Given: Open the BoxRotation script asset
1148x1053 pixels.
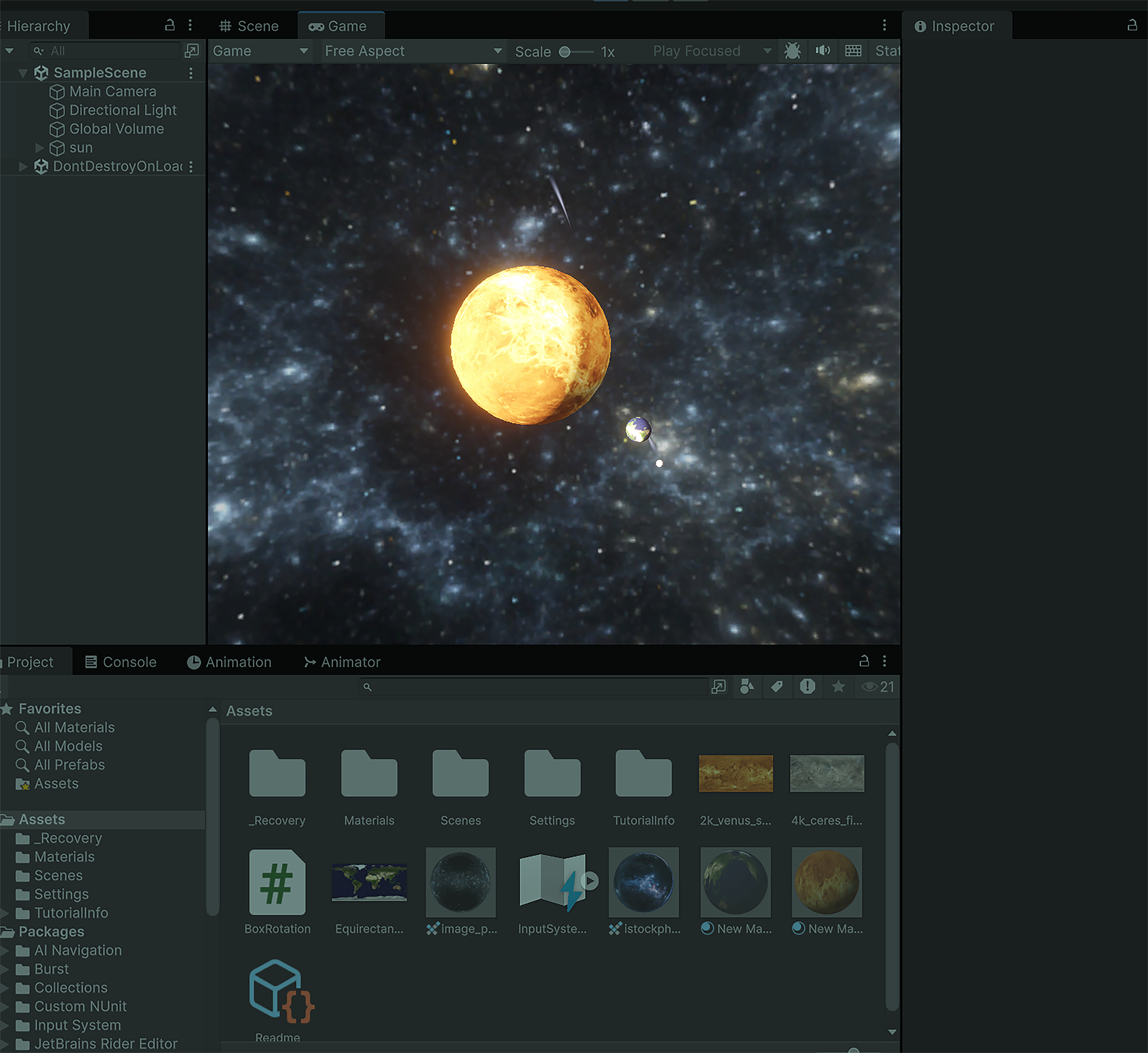Looking at the screenshot, I should point(277,882).
